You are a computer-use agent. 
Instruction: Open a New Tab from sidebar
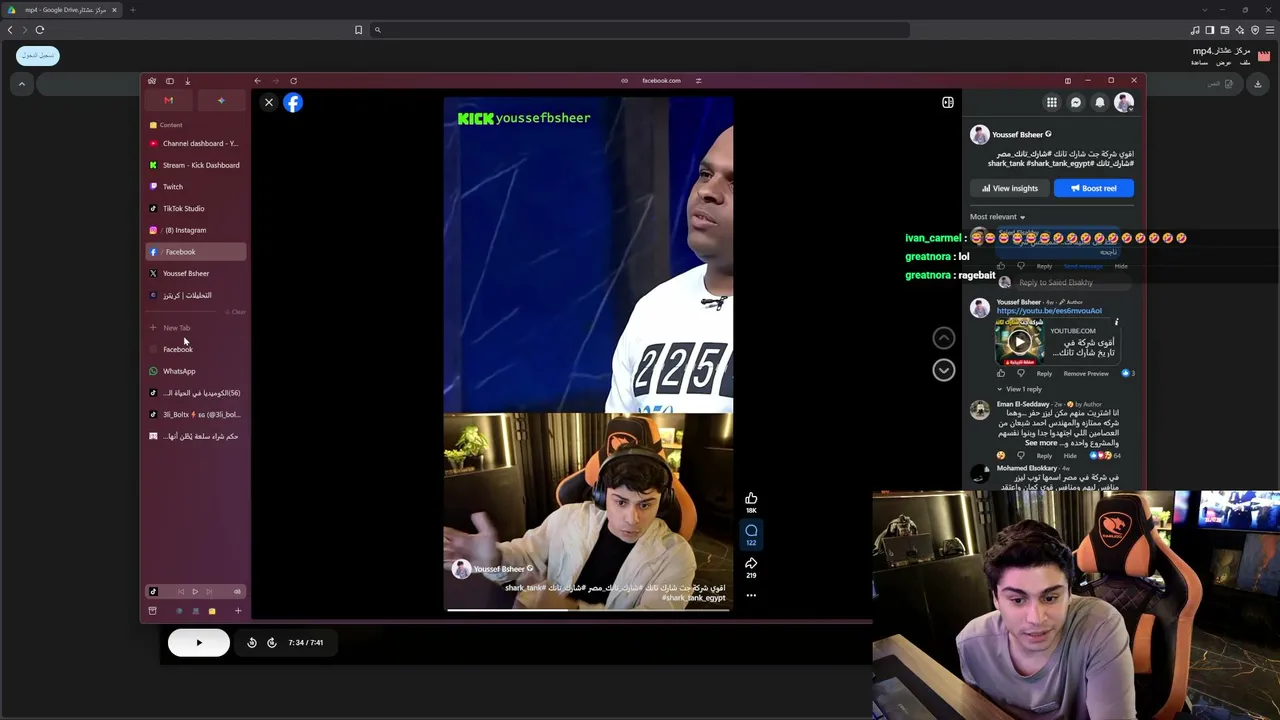click(x=196, y=327)
